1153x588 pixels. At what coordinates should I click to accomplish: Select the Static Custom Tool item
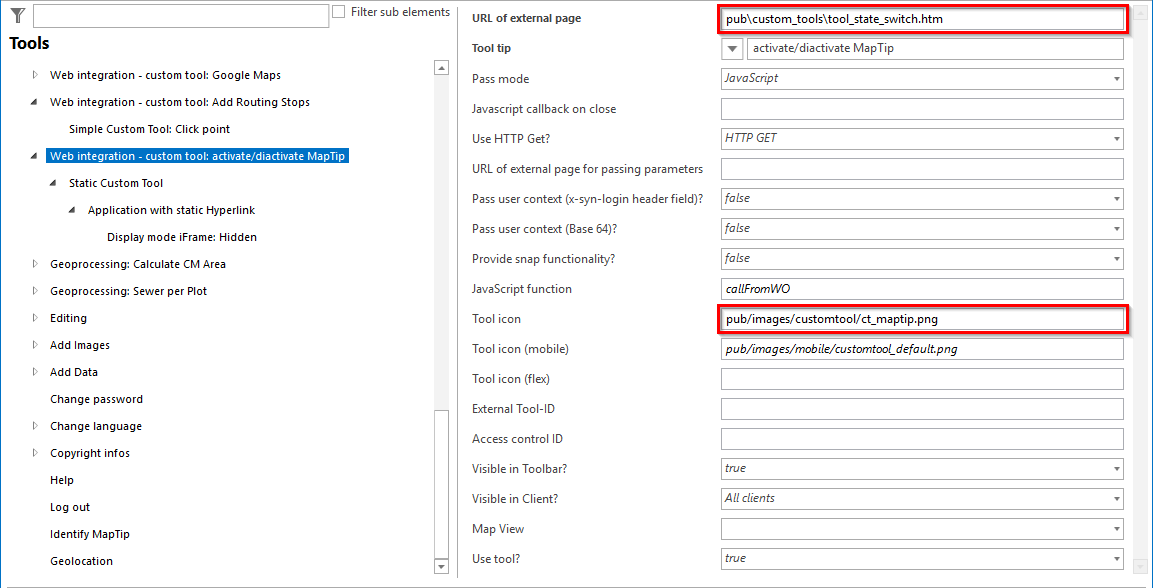coord(116,182)
